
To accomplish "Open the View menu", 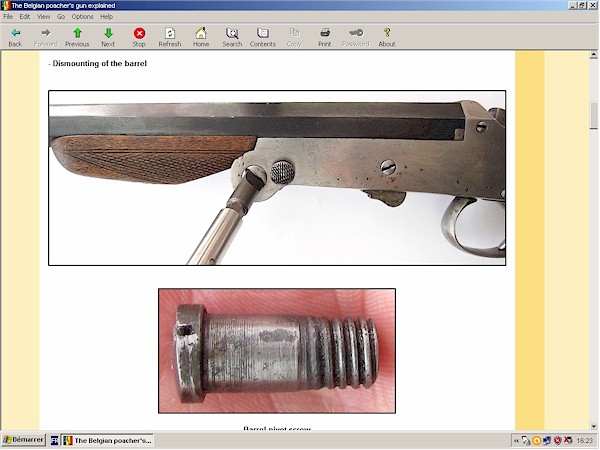I will point(44,16).
